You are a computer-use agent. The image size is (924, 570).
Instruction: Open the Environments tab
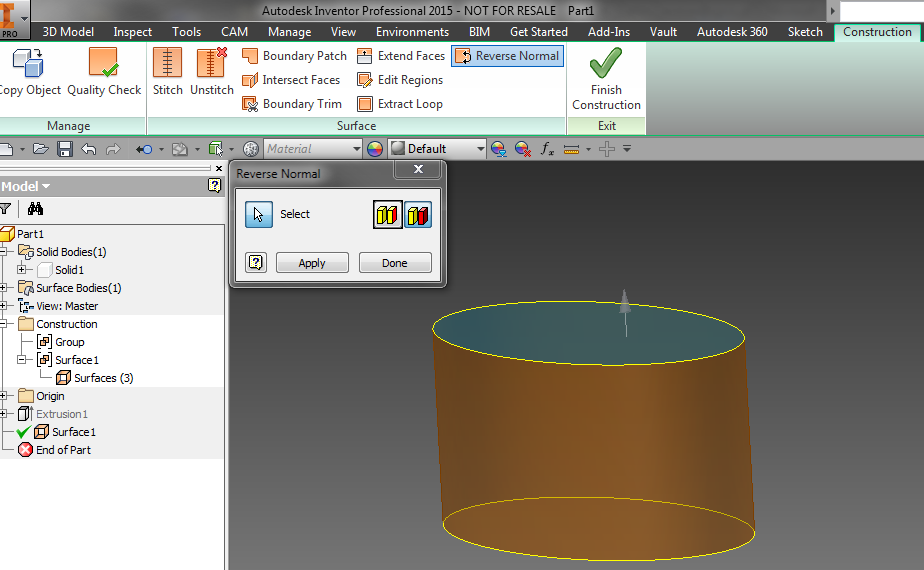pyautogui.click(x=412, y=32)
